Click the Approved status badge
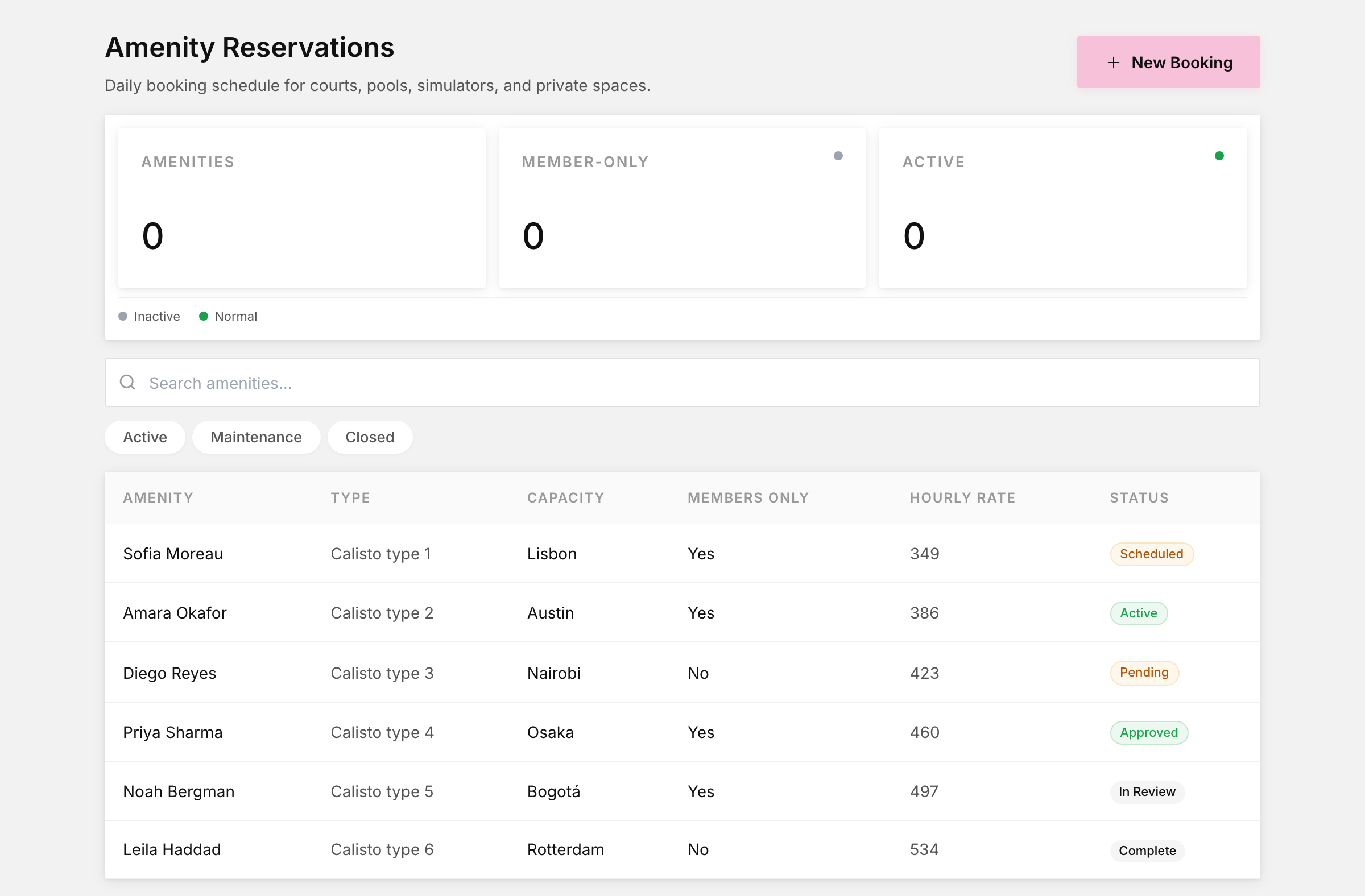 click(1149, 733)
